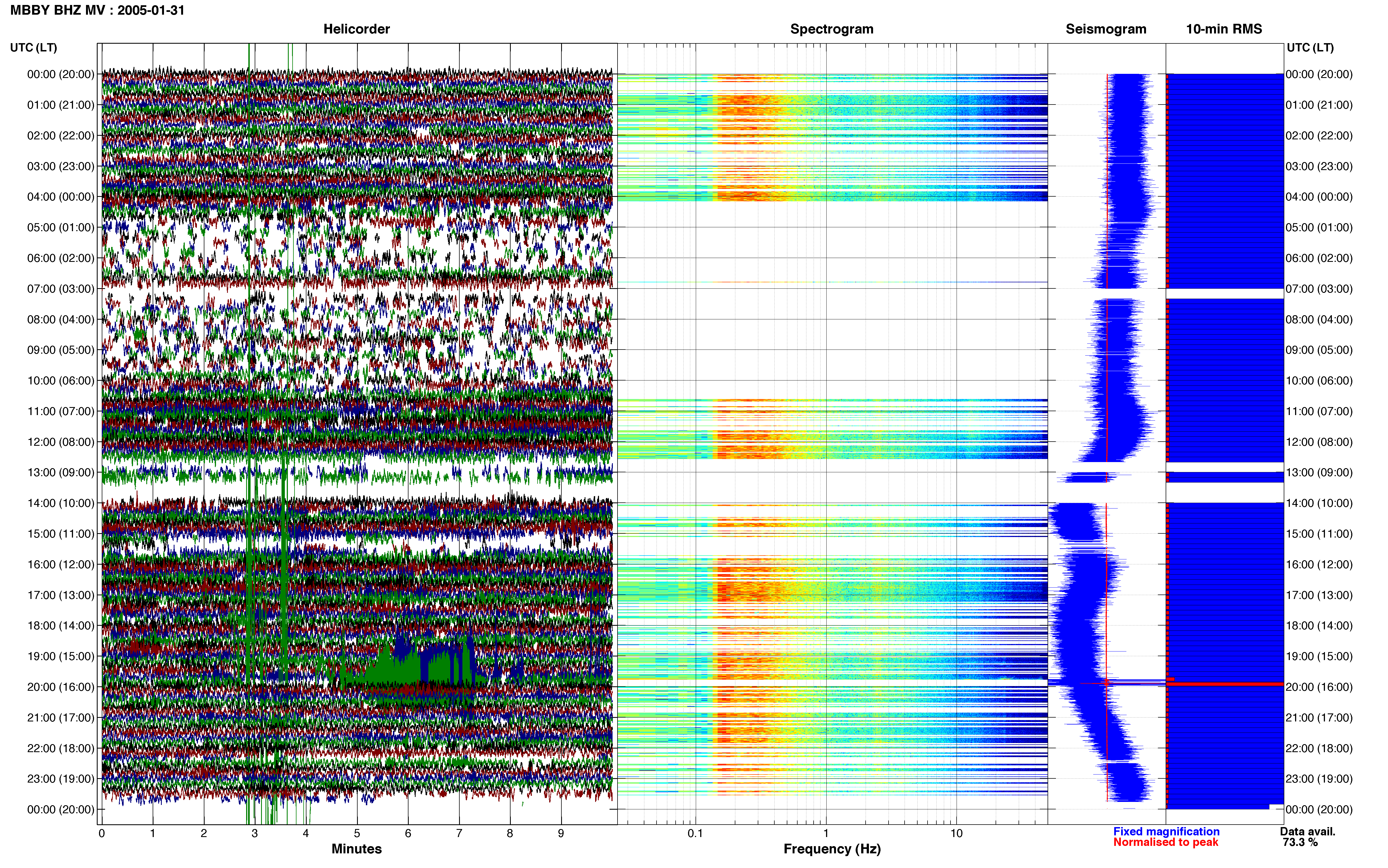
Task: Select the 10-min RMS panel title
Action: 1224,29
